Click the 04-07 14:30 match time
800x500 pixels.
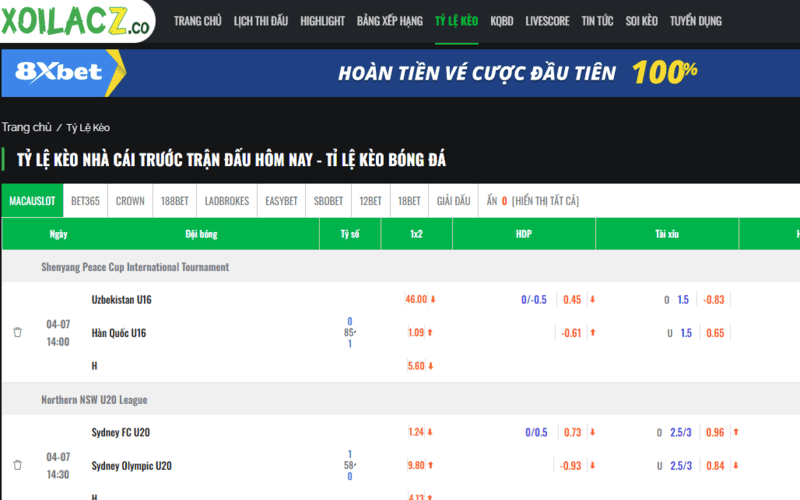[x=58, y=465]
